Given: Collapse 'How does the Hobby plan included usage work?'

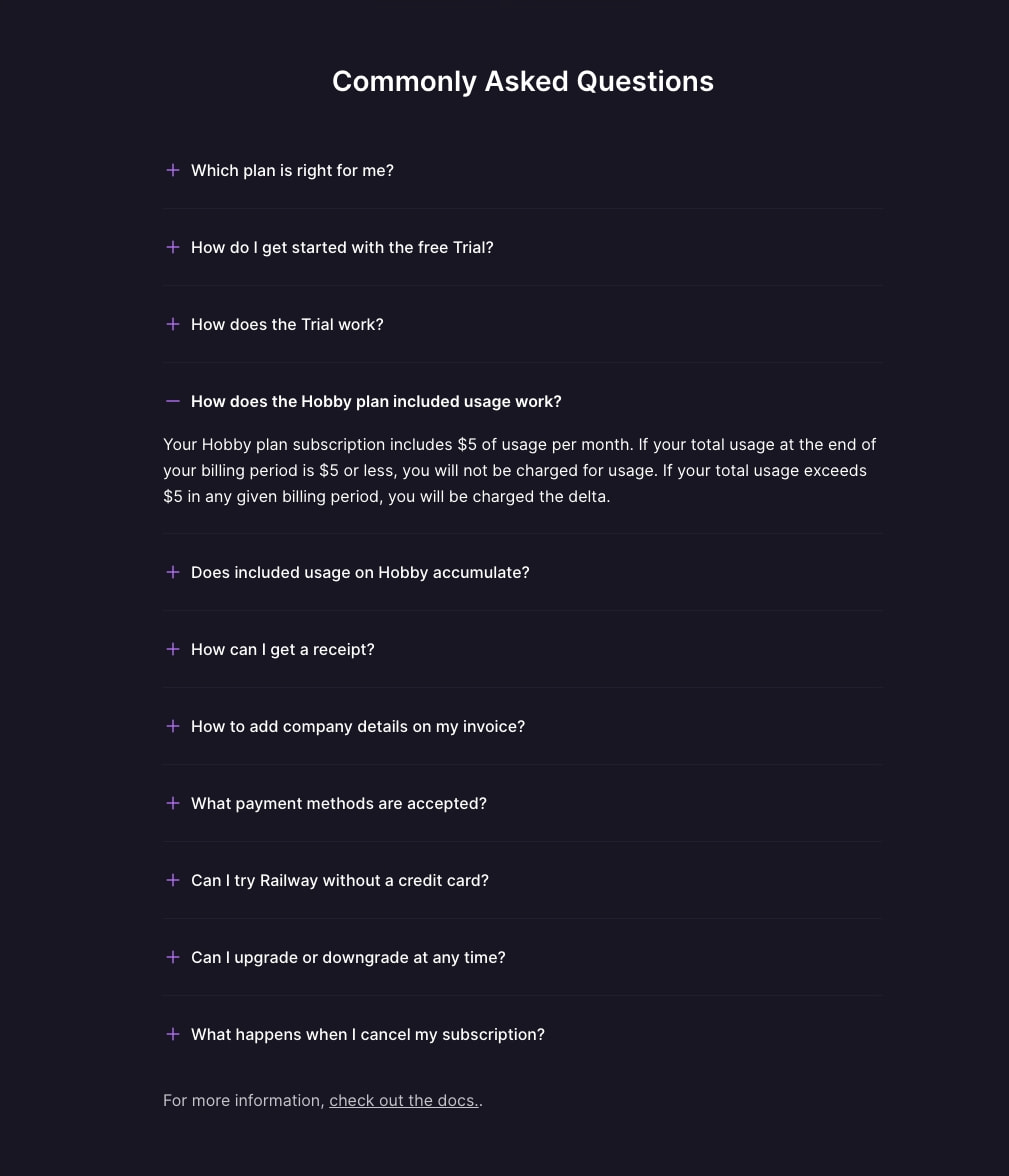Looking at the screenshot, I should pos(376,401).
